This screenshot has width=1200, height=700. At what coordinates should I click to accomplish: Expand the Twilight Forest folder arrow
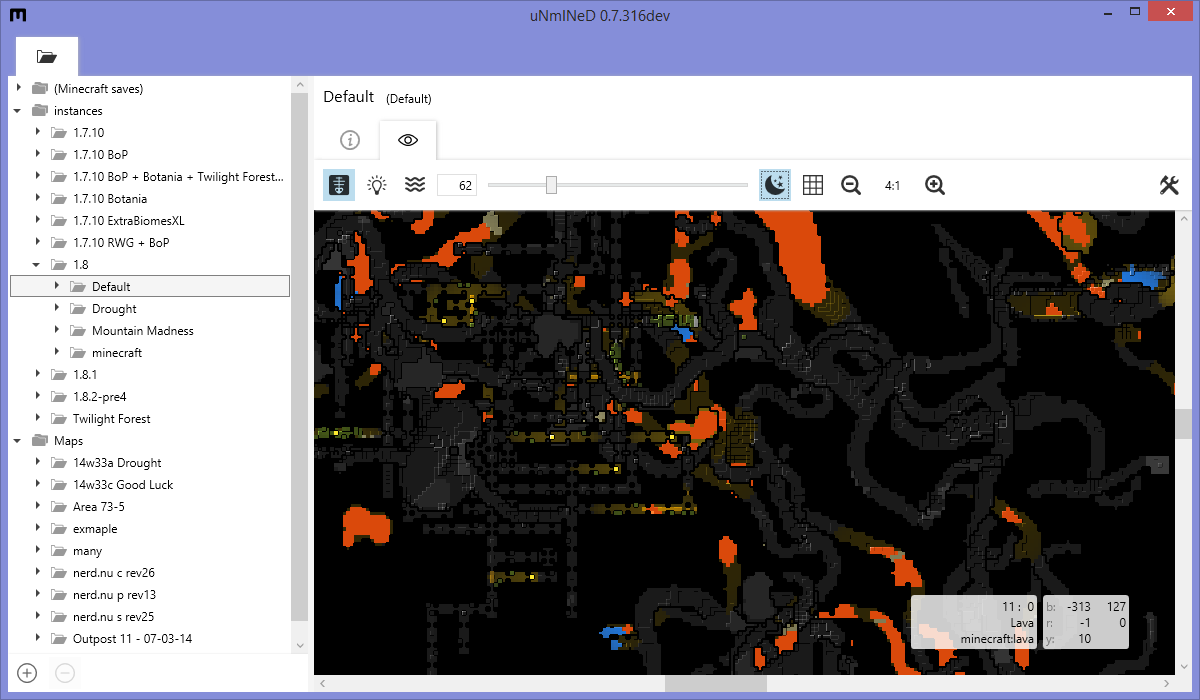pyautogui.click(x=38, y=418)
